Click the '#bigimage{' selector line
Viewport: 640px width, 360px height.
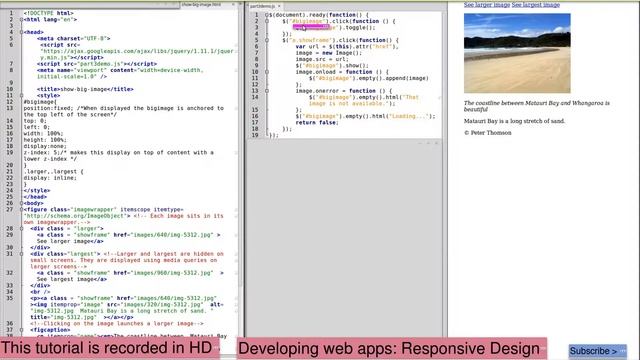point(40,102)
